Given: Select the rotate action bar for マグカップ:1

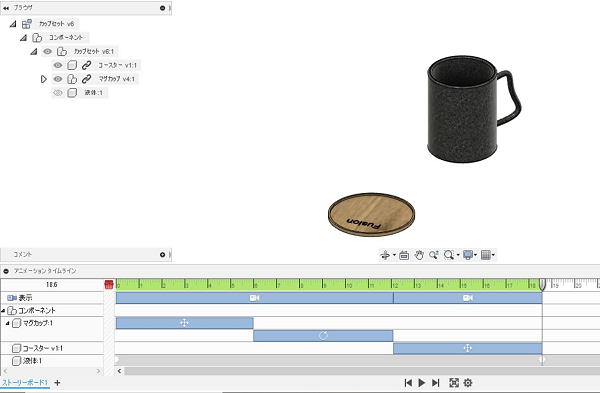Looking at the screenshot, I should [x=323, y=336].
